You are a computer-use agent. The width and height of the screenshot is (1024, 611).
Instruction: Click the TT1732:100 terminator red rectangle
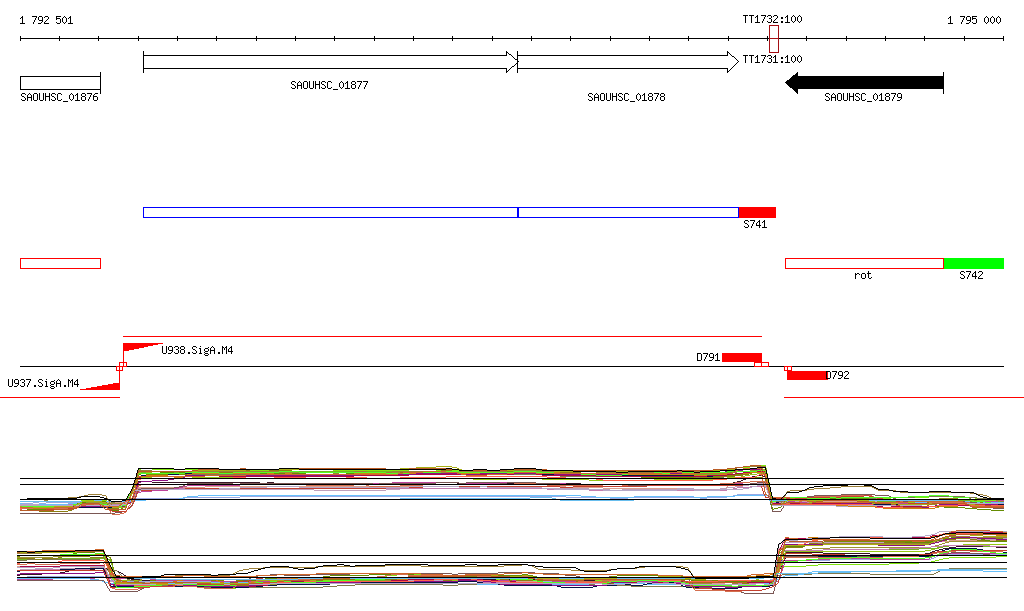(774, 39)
